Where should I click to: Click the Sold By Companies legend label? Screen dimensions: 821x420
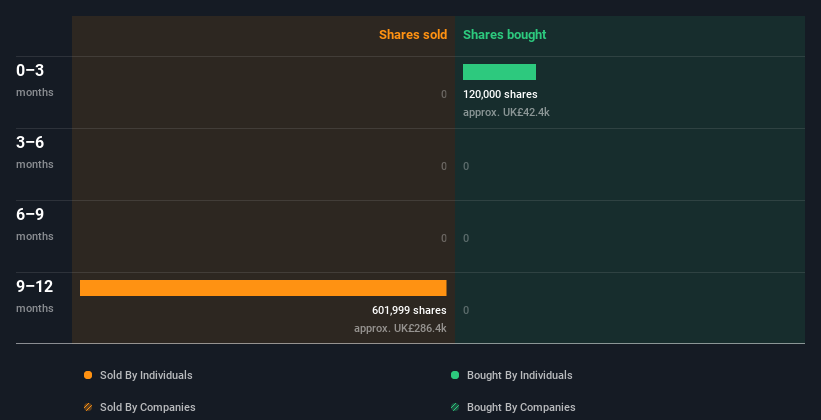[148, 407]
